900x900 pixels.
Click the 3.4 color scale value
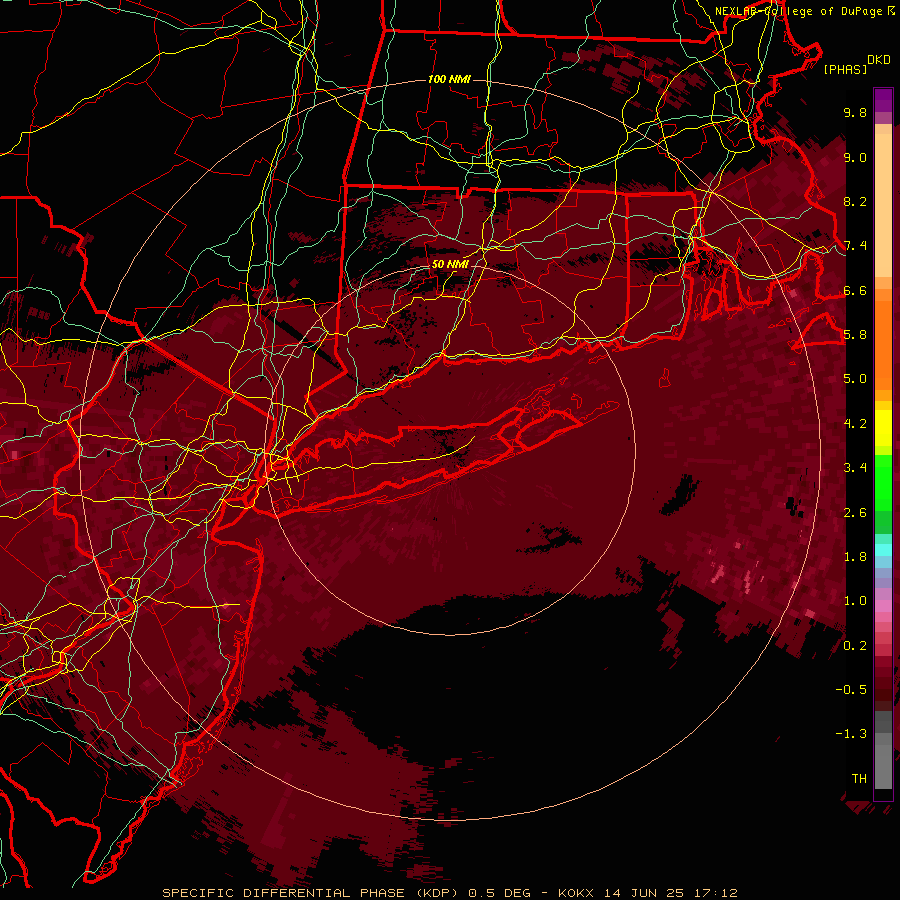pos(855,468)
